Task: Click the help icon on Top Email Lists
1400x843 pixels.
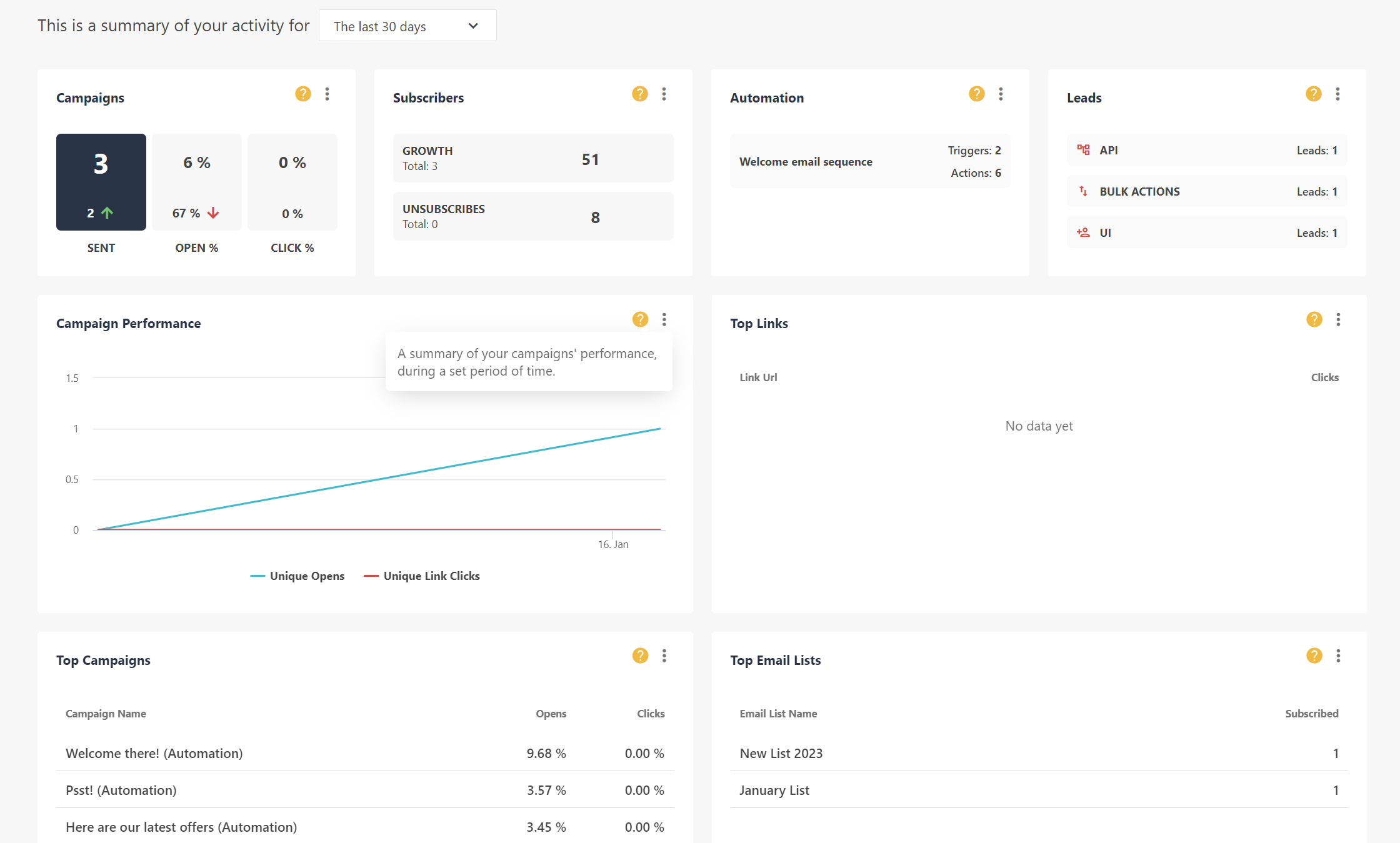Action: coord(1314,656)
